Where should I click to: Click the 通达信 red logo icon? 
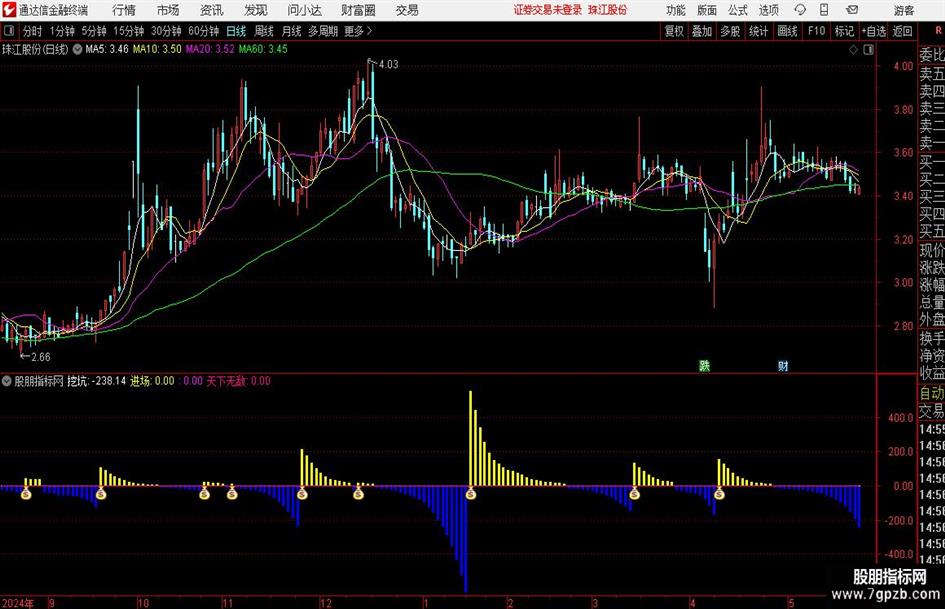pos(9,10)
